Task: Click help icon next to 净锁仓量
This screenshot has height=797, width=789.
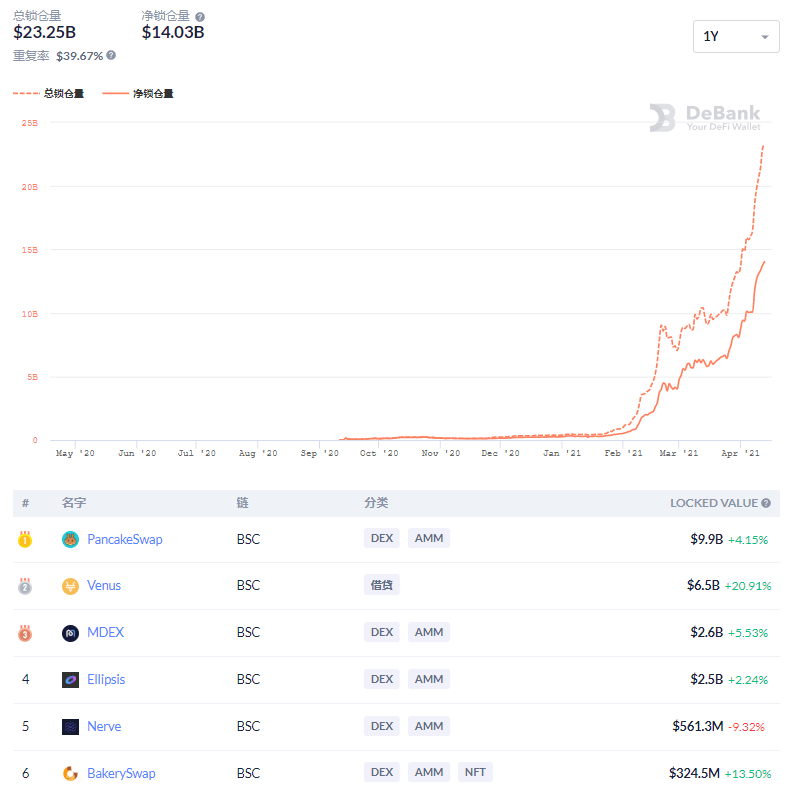Action: pyautogui.click(x=200, y=17)
